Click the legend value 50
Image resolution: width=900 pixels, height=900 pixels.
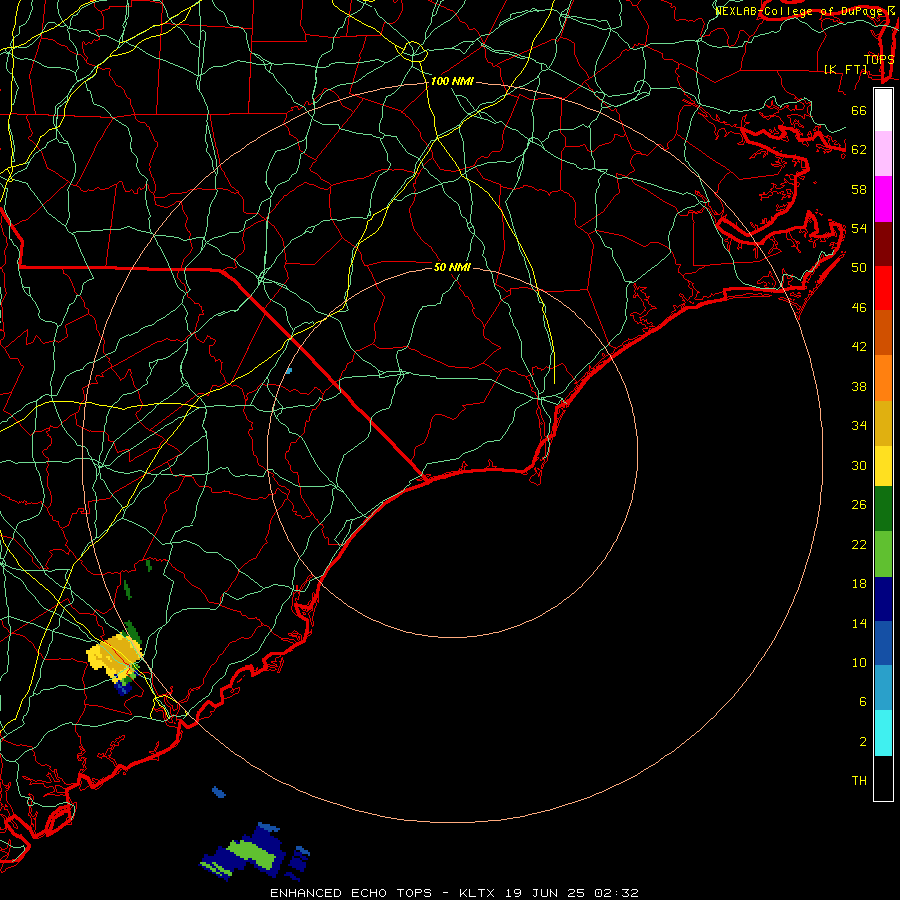pyautogui.click(x=859, y=268)
